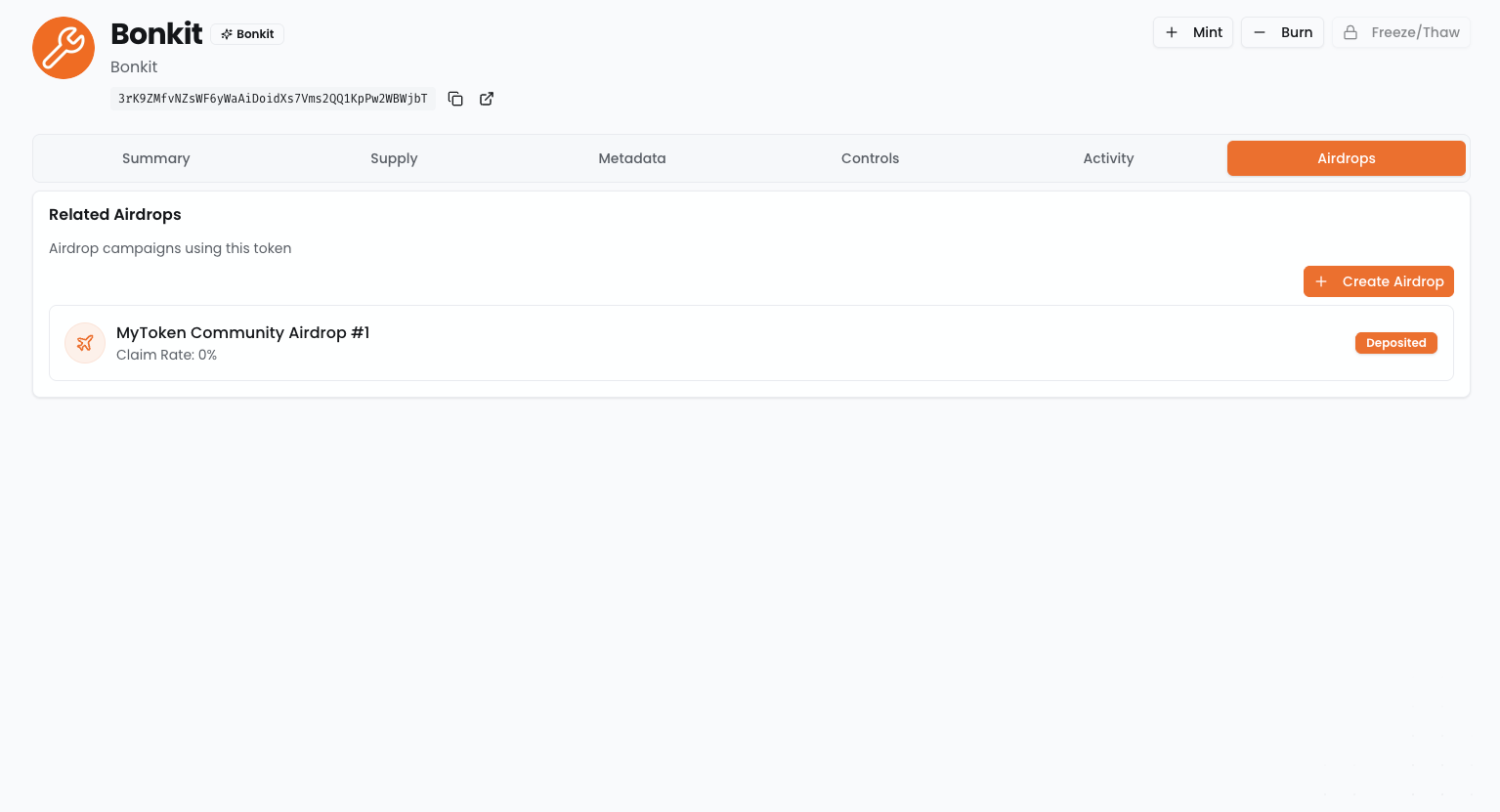Click the sparkle Bonkit badge
1500x812 pixels.
(247, 34)
